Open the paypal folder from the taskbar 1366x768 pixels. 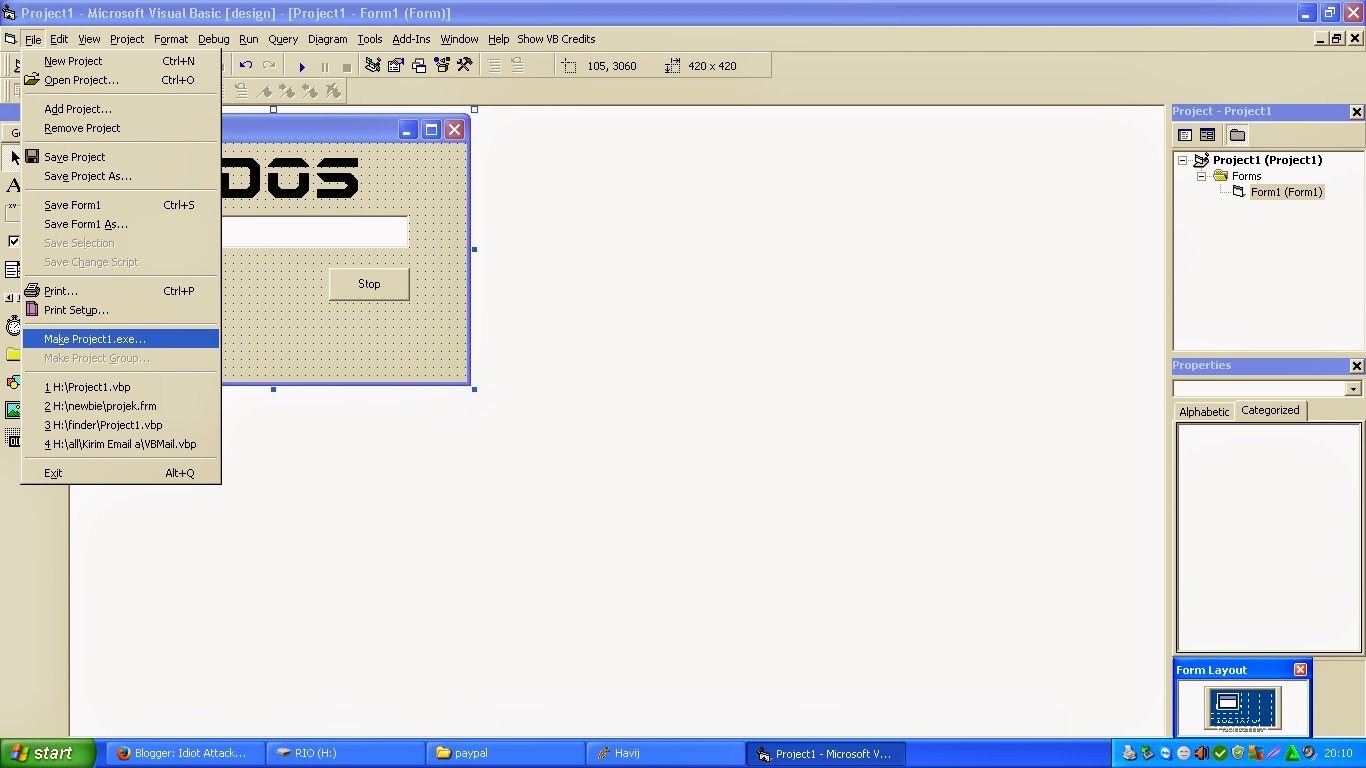click(506, 753)
